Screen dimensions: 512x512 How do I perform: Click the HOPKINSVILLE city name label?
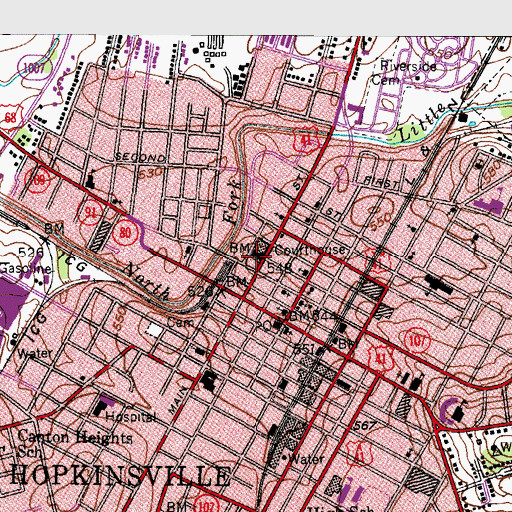121,476
